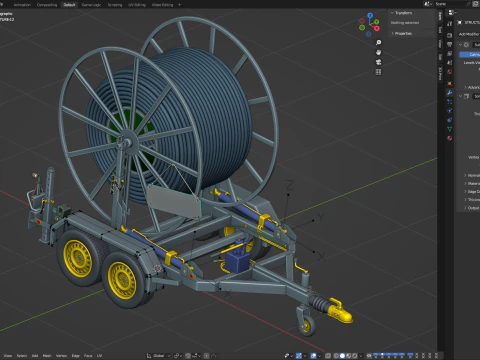Open the Select menu in viewport header

pyautogui.click(x=22, y=356)
